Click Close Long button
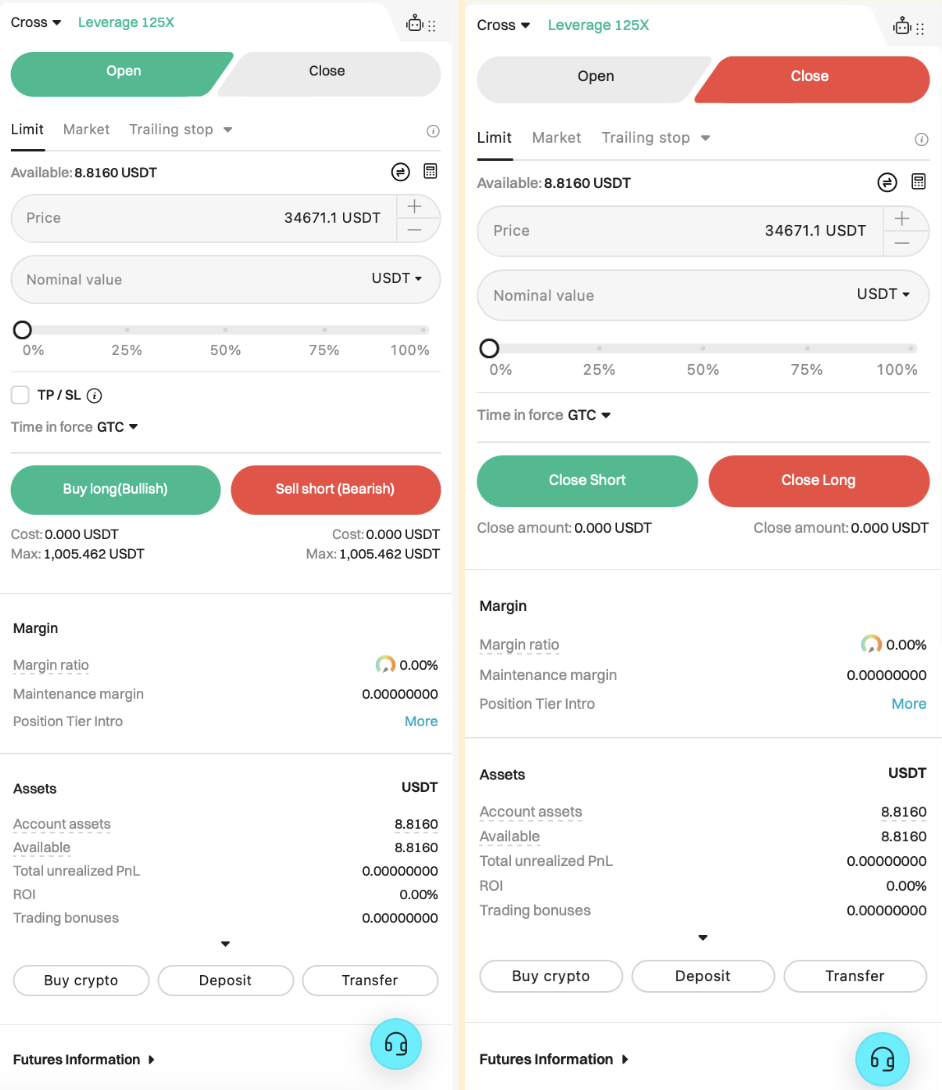 tap(818, 480)
